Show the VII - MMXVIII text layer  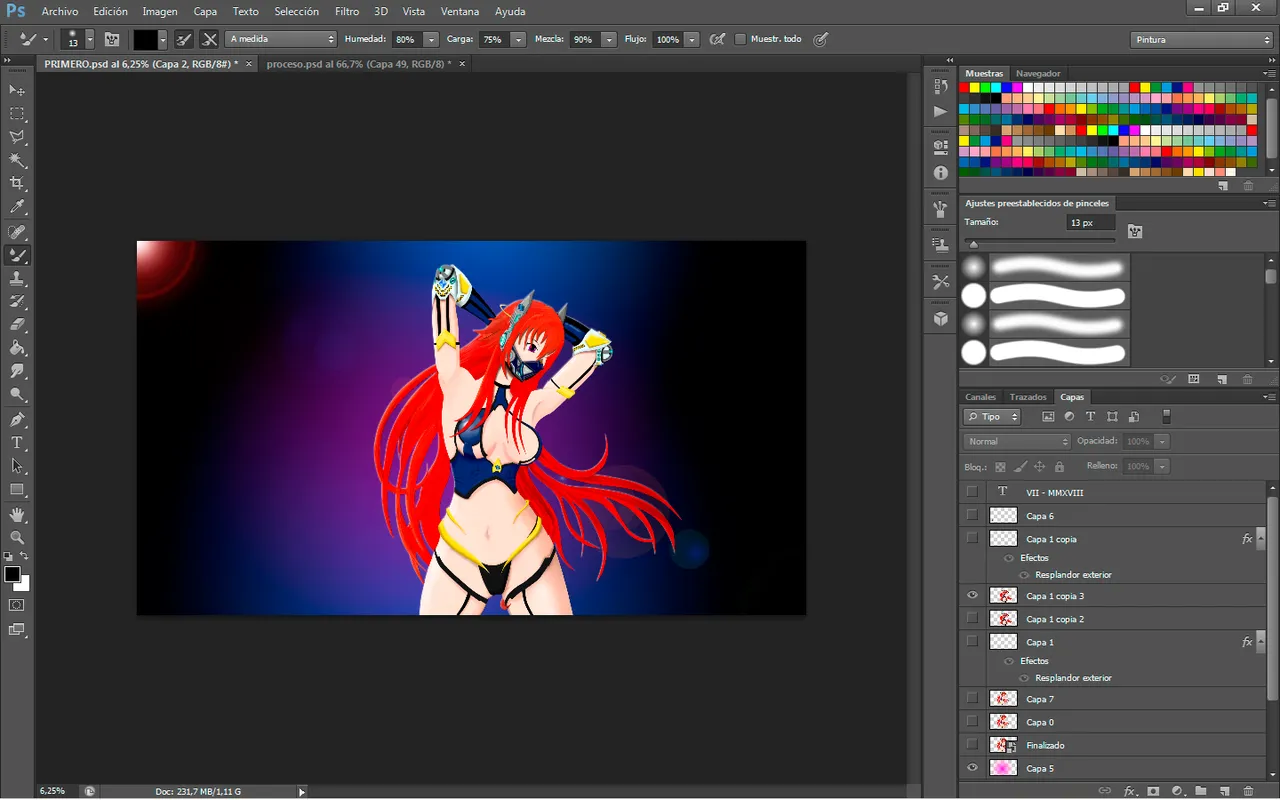point(972,492)
